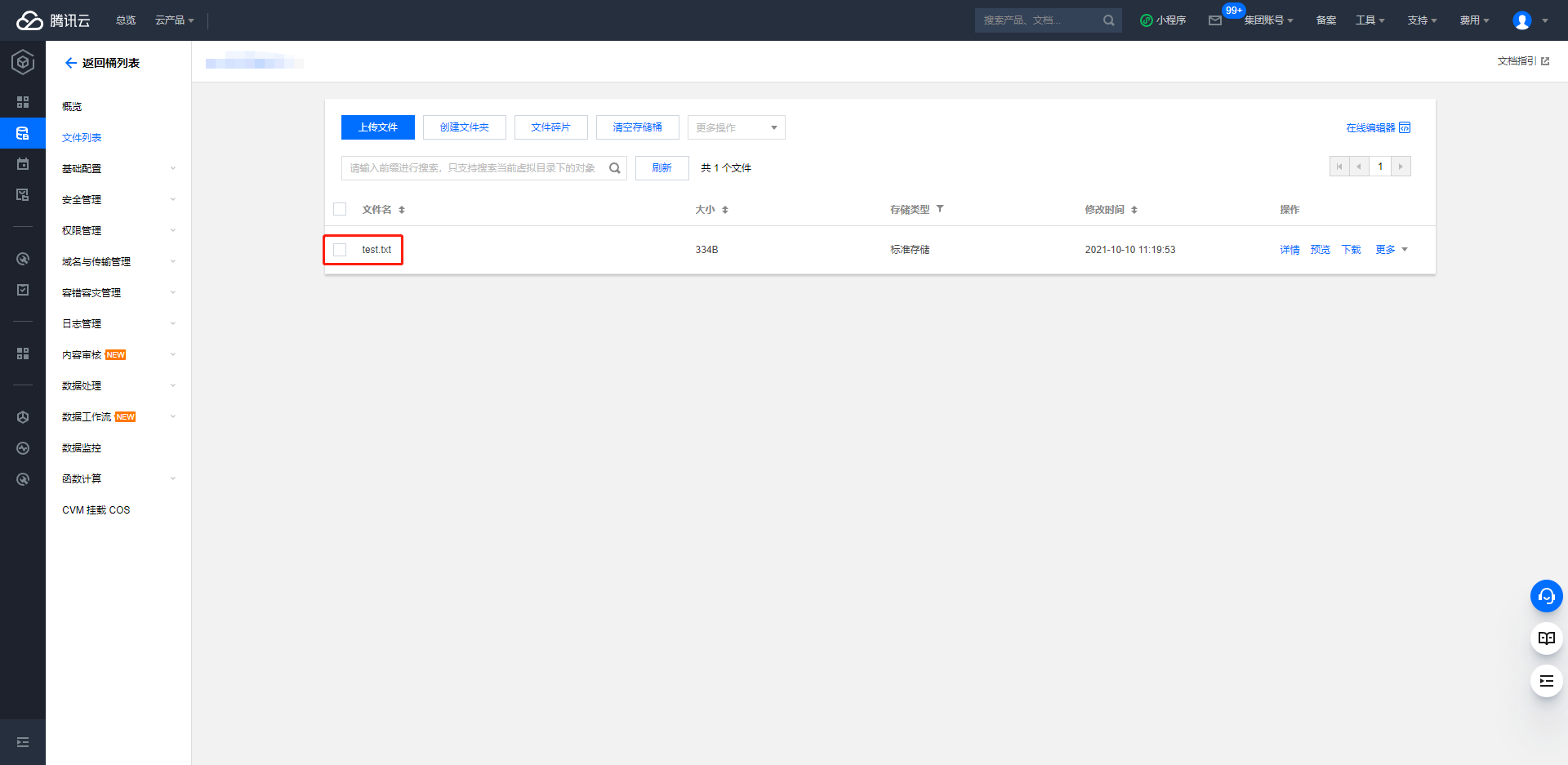Click the 刷新 refresh button

[662, 168]
